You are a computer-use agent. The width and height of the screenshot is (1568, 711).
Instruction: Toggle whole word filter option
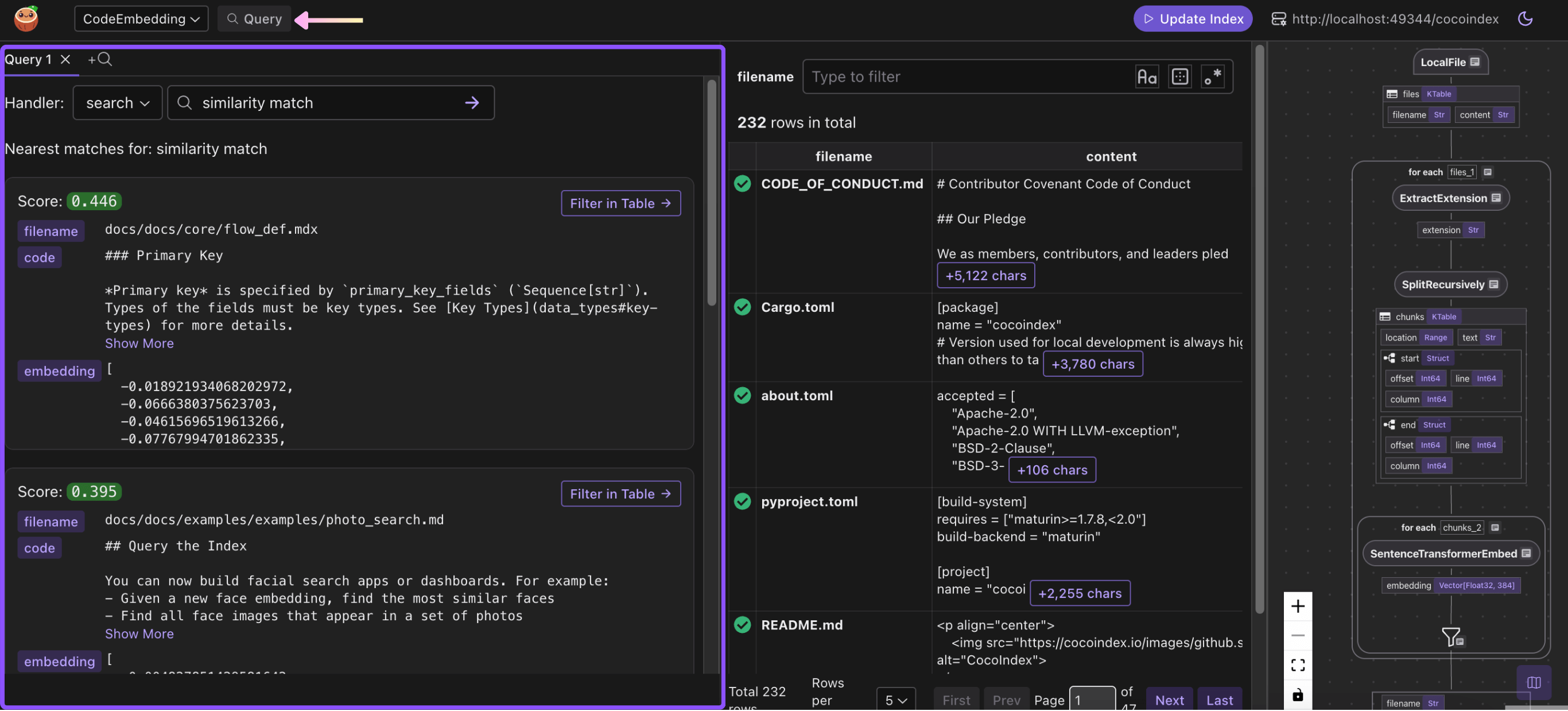(1179, 77)
